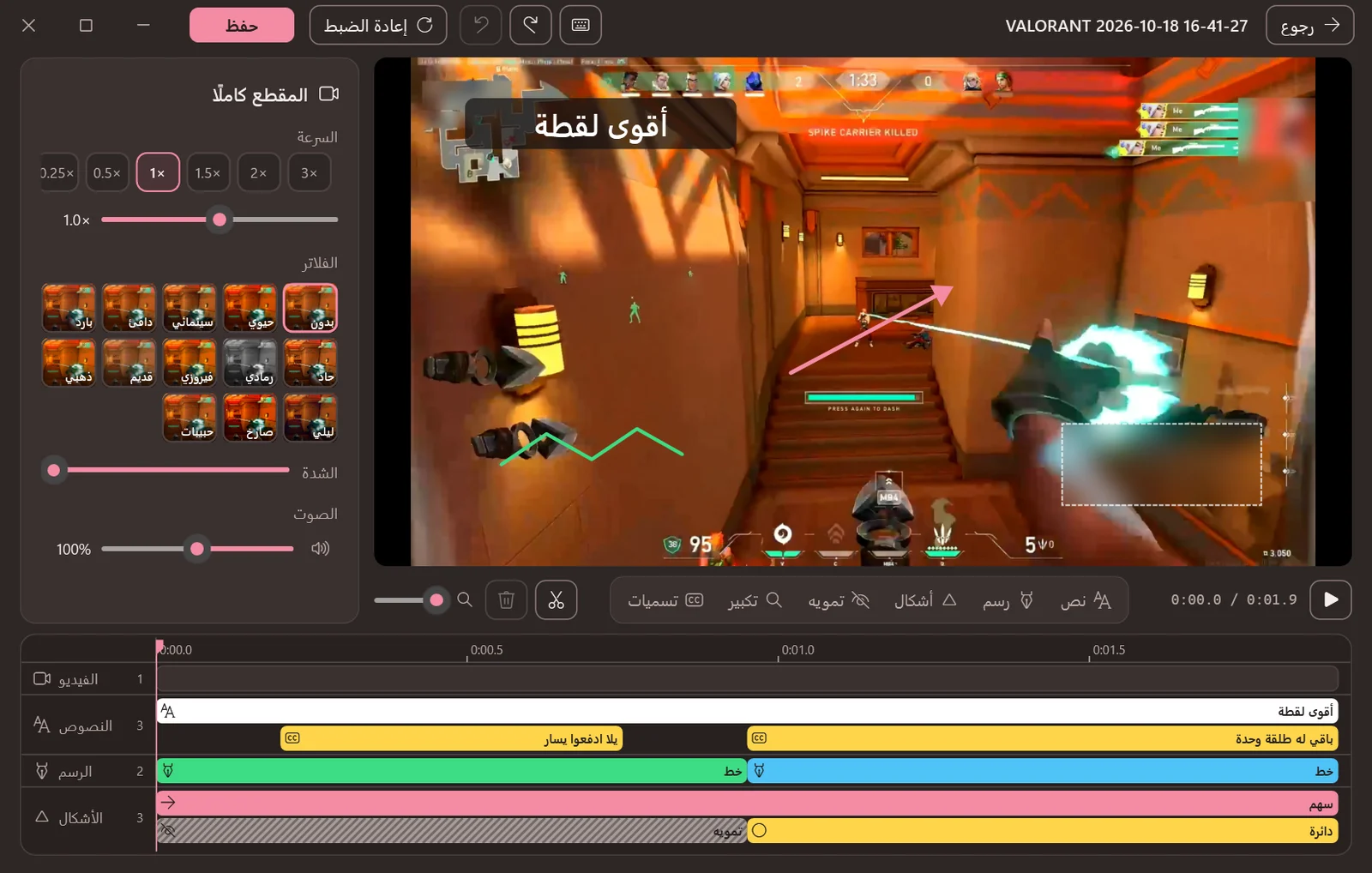Open the تسميات captions tool
Viewport: 1372px width, 873px height.
coord(665,600)
